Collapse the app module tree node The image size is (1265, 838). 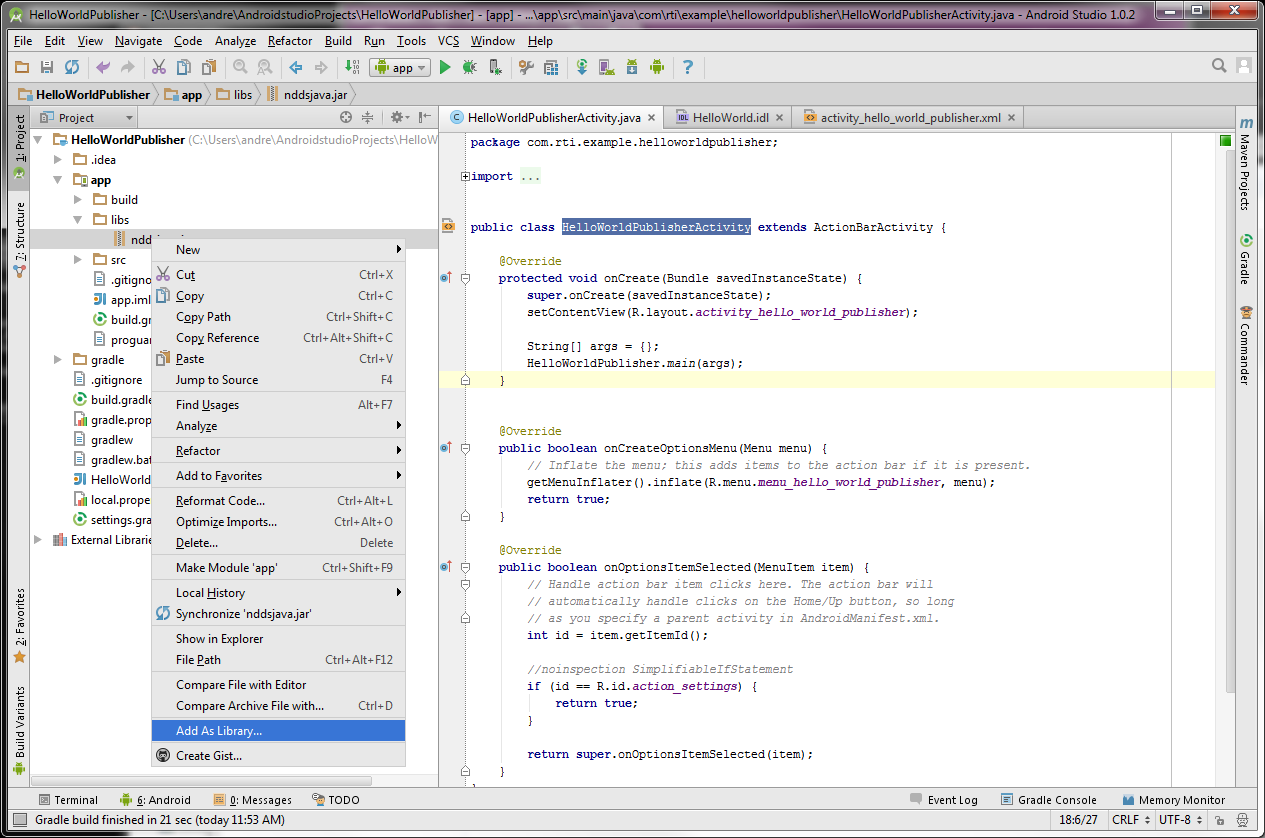coord(58,180)
